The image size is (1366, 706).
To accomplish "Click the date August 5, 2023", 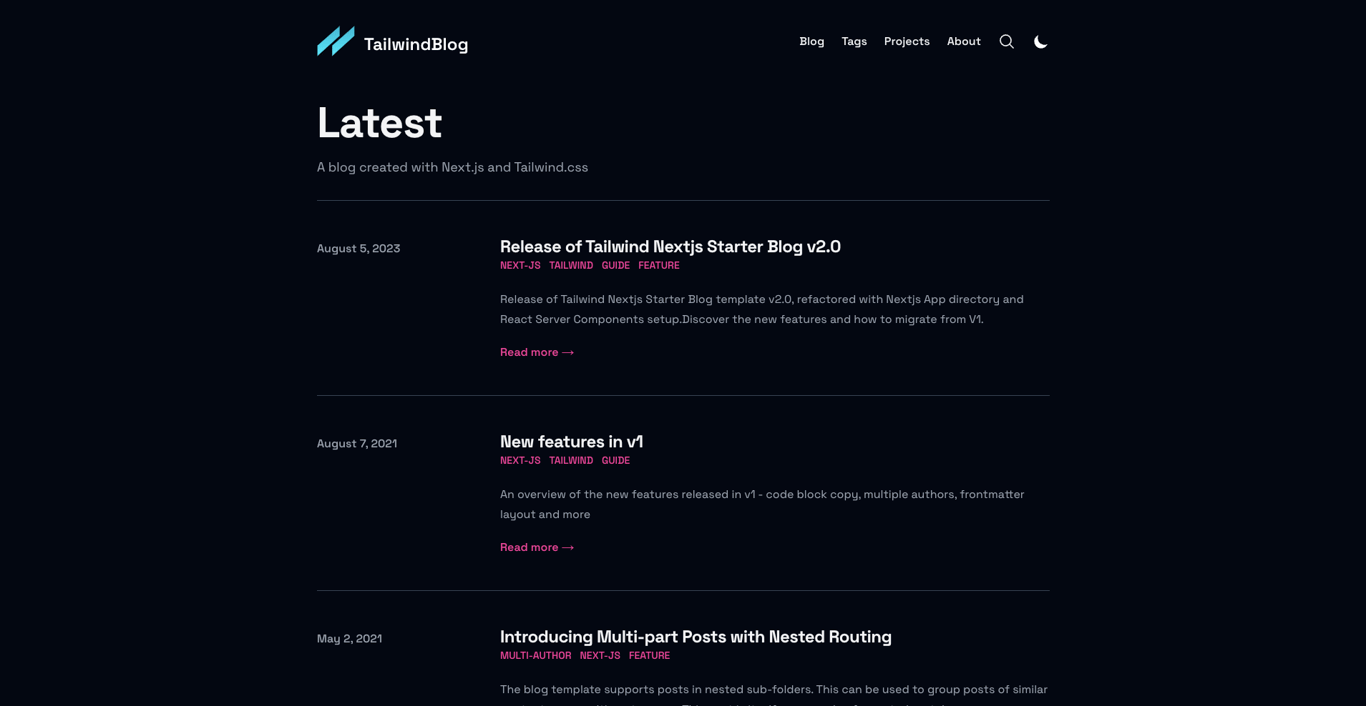I will 358,248.
